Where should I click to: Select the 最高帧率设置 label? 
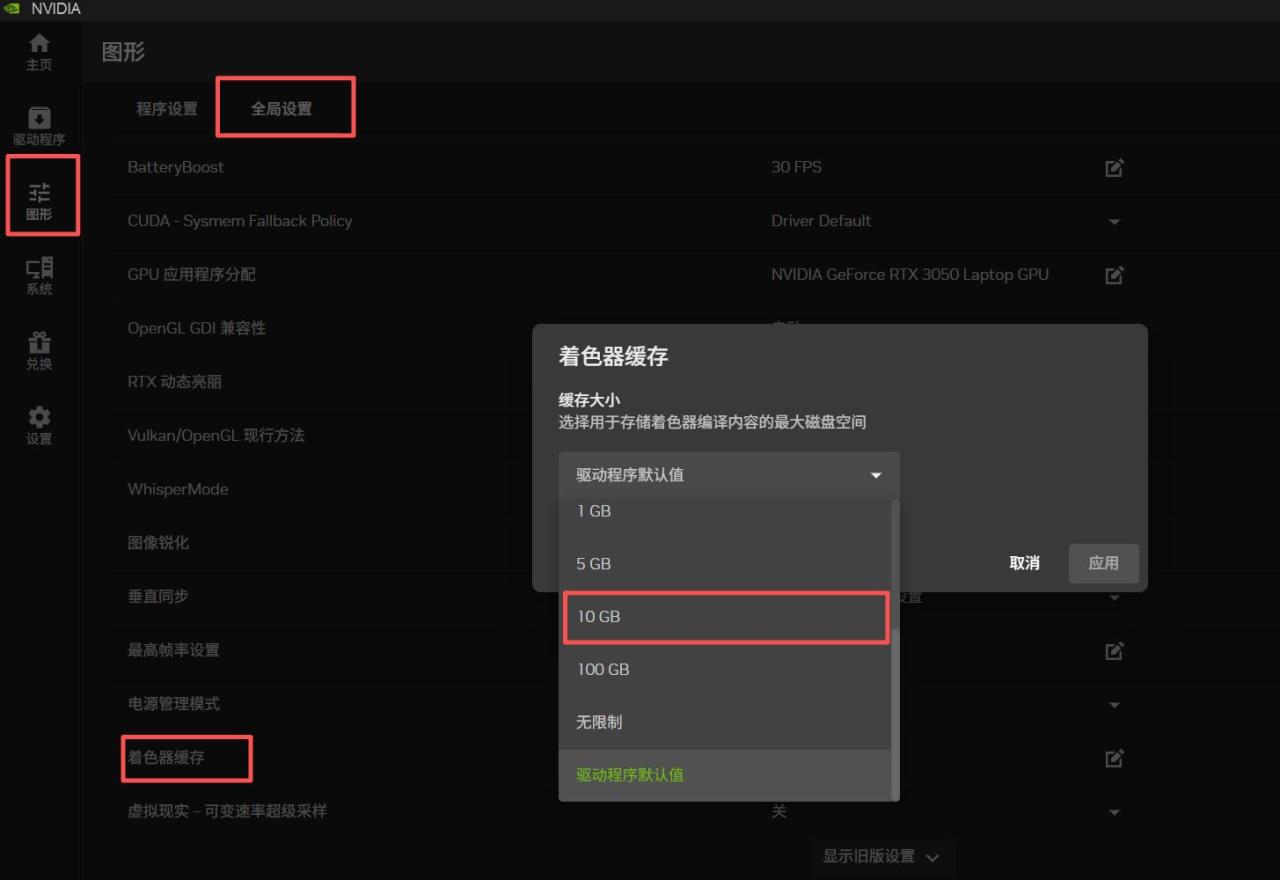pos(174,650)
